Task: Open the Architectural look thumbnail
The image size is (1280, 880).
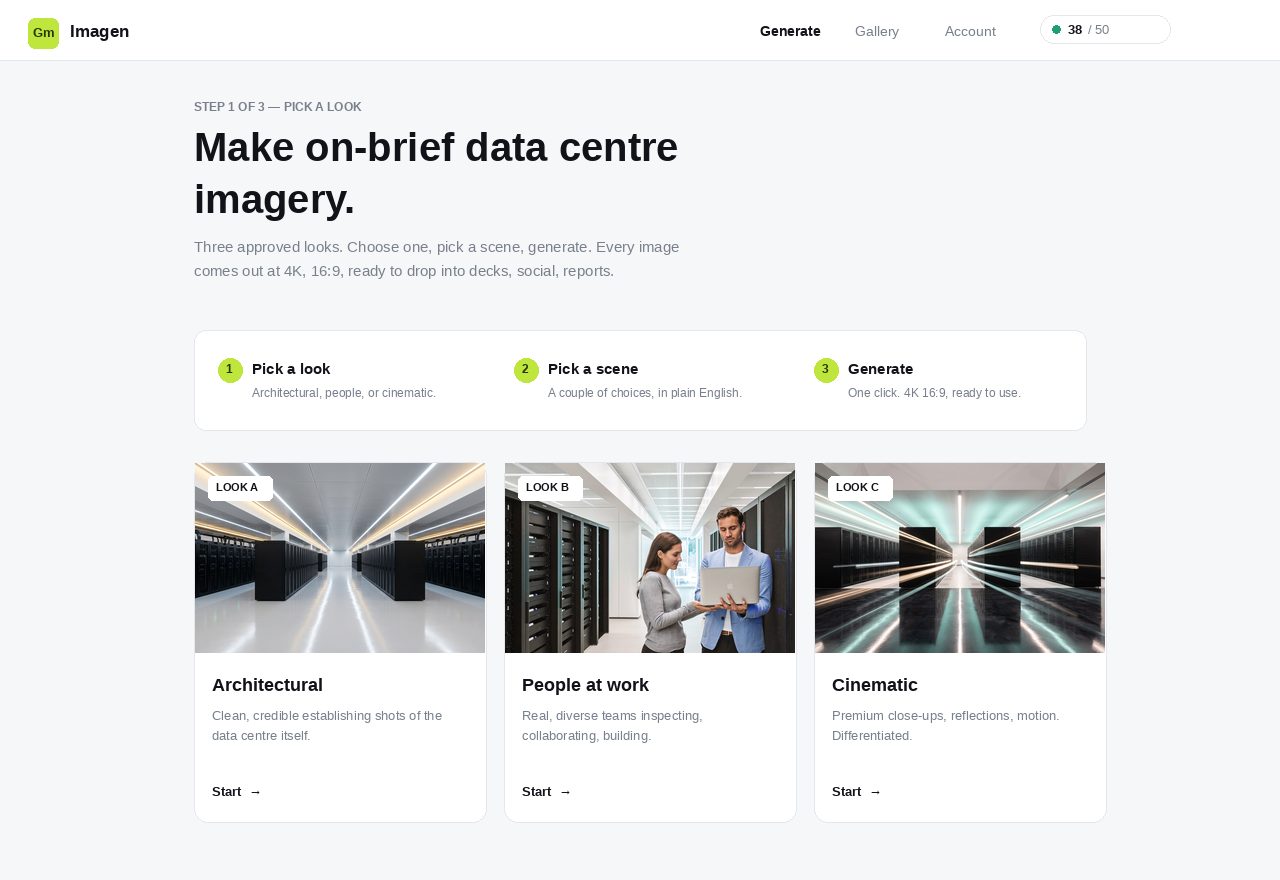Action: click(340, 558)
